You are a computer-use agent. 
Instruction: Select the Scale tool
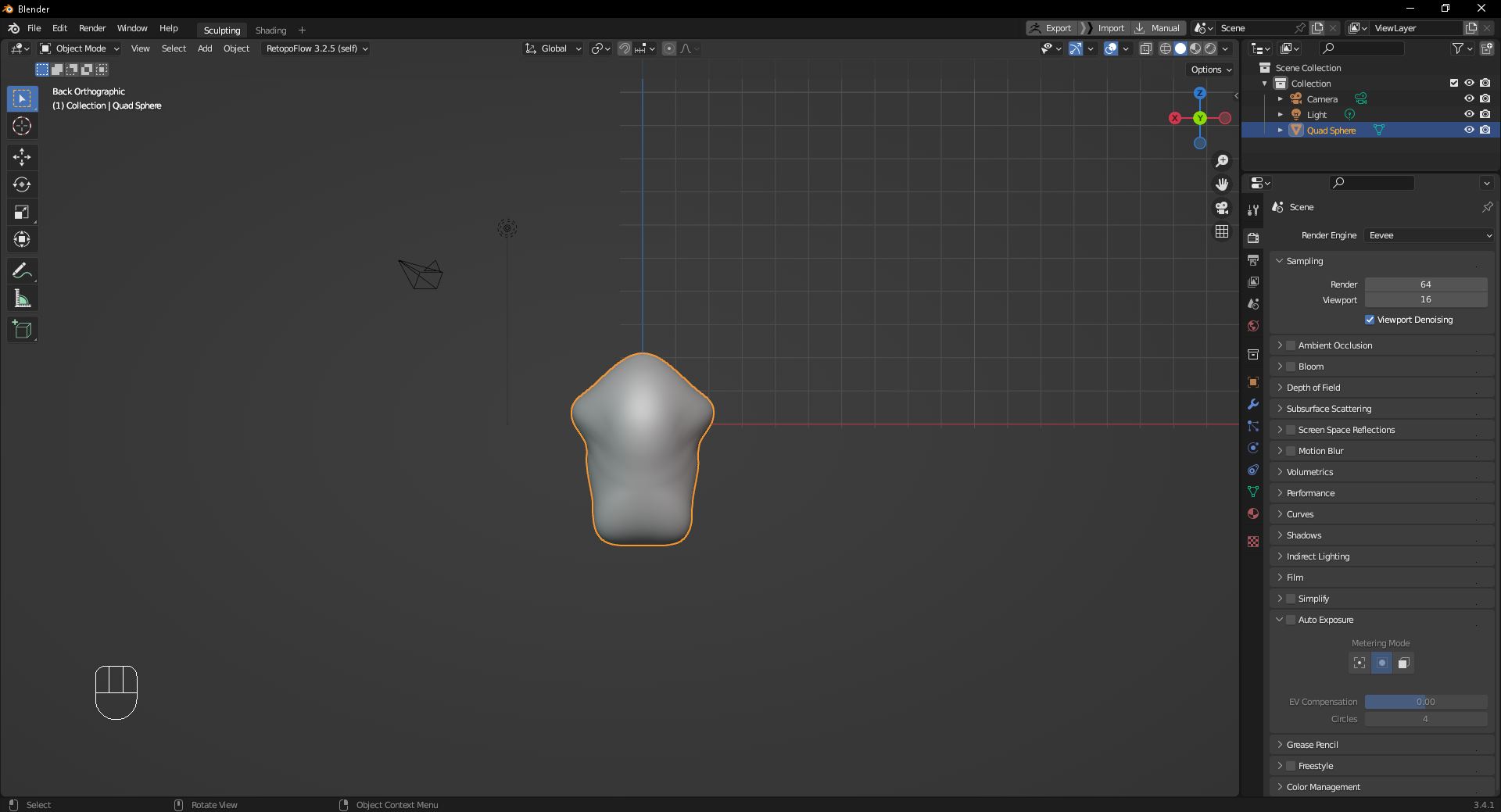pos(22,212)
